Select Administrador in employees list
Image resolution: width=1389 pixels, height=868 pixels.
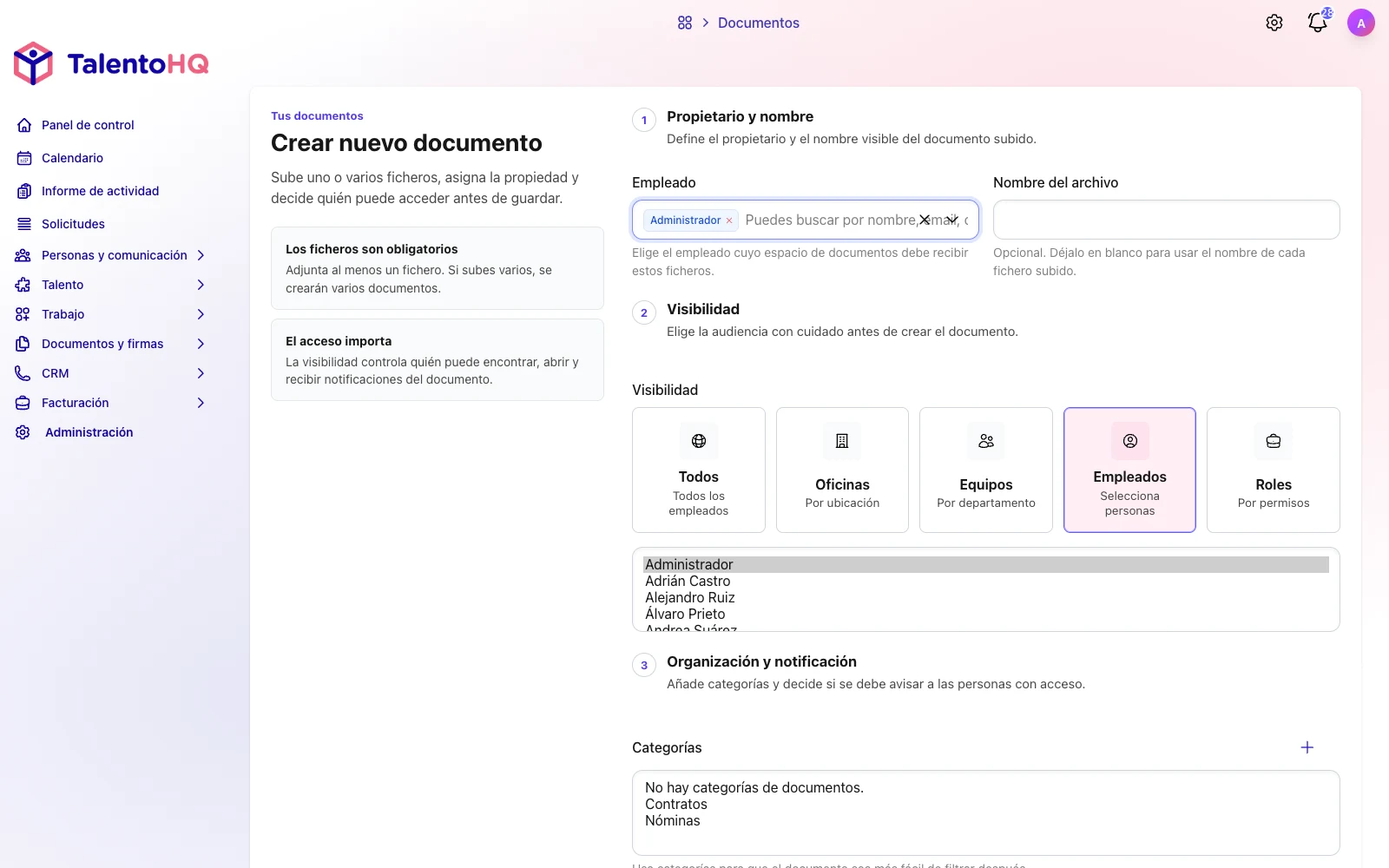click(x=986, y=564)
